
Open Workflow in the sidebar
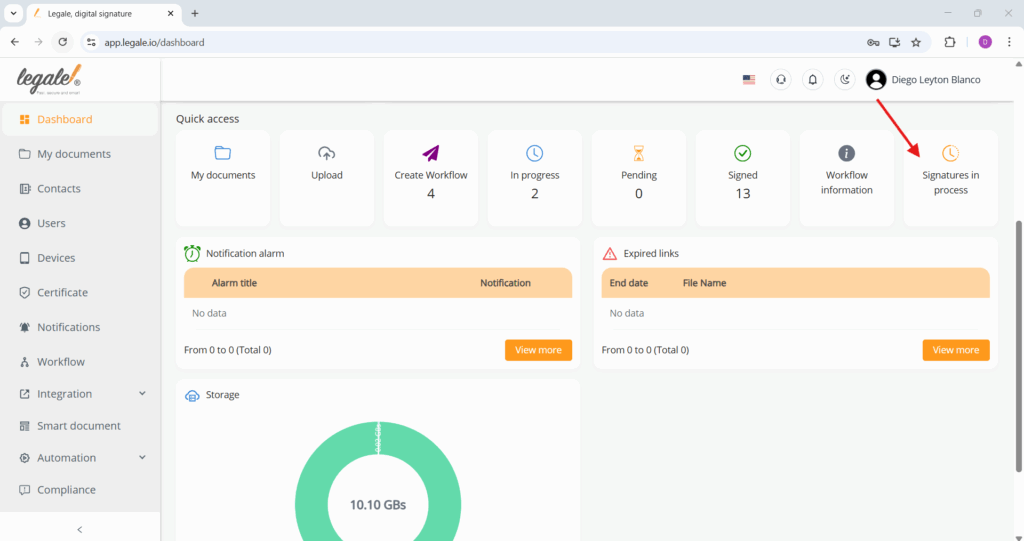80,361
